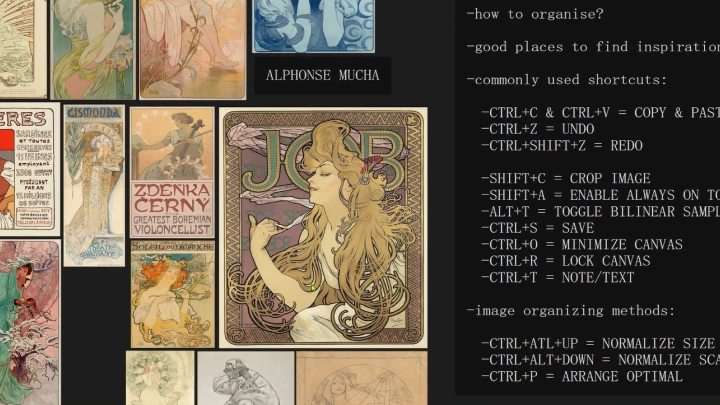The width and height of the screenshot is (720, 405).
Task: Click the 'CTRL+R = LOCK CANVAS' line
Action: click(566, 261)
